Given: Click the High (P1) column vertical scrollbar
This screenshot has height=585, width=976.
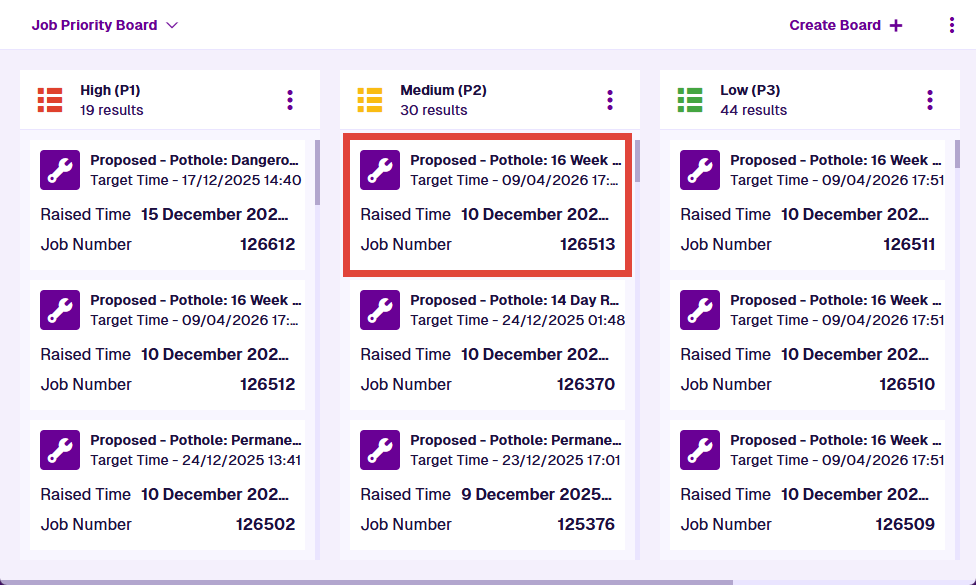Looking at the screenshot, I should (x=317, y=172).
